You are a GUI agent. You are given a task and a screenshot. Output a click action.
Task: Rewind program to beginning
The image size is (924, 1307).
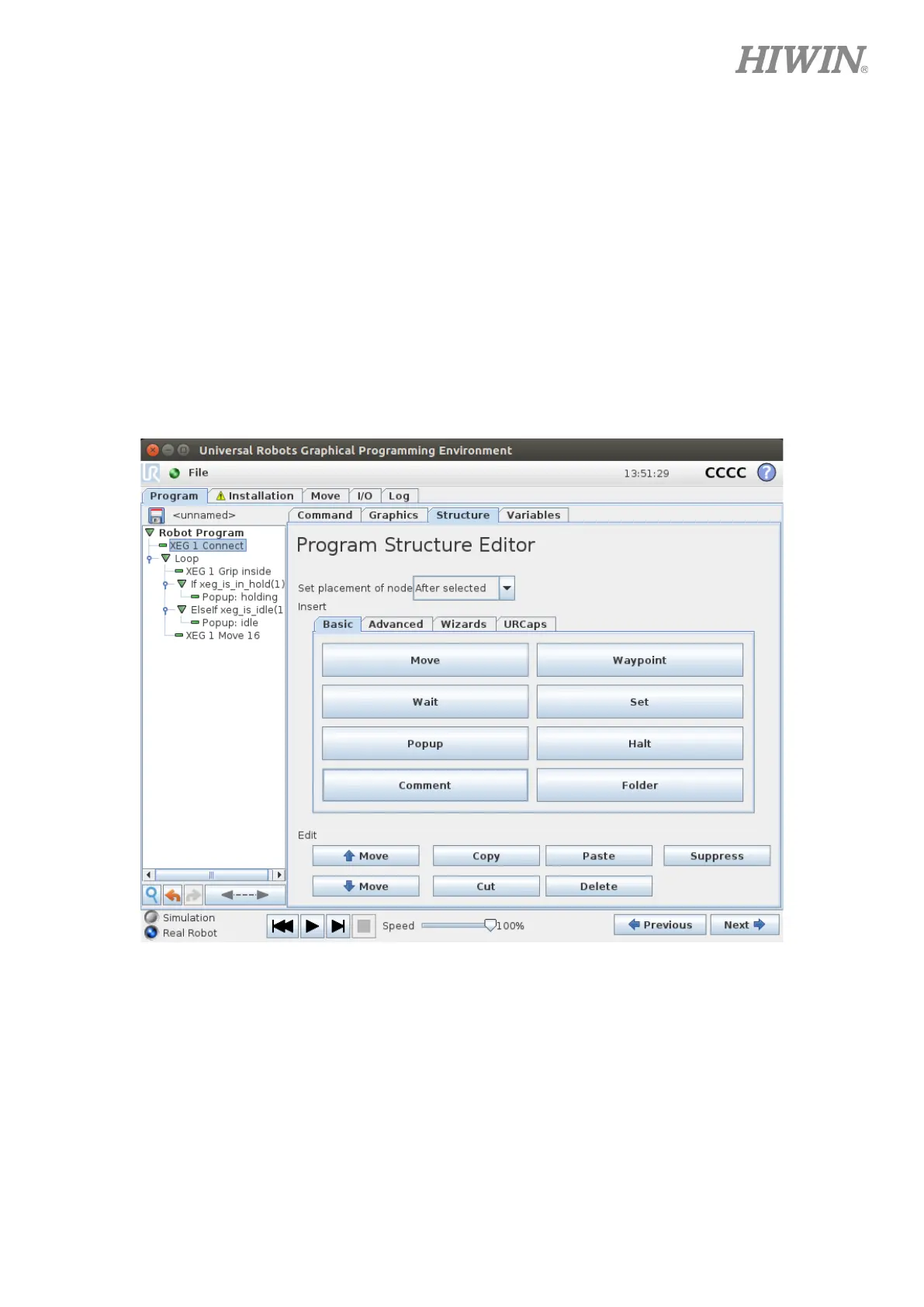click(283, 926)
